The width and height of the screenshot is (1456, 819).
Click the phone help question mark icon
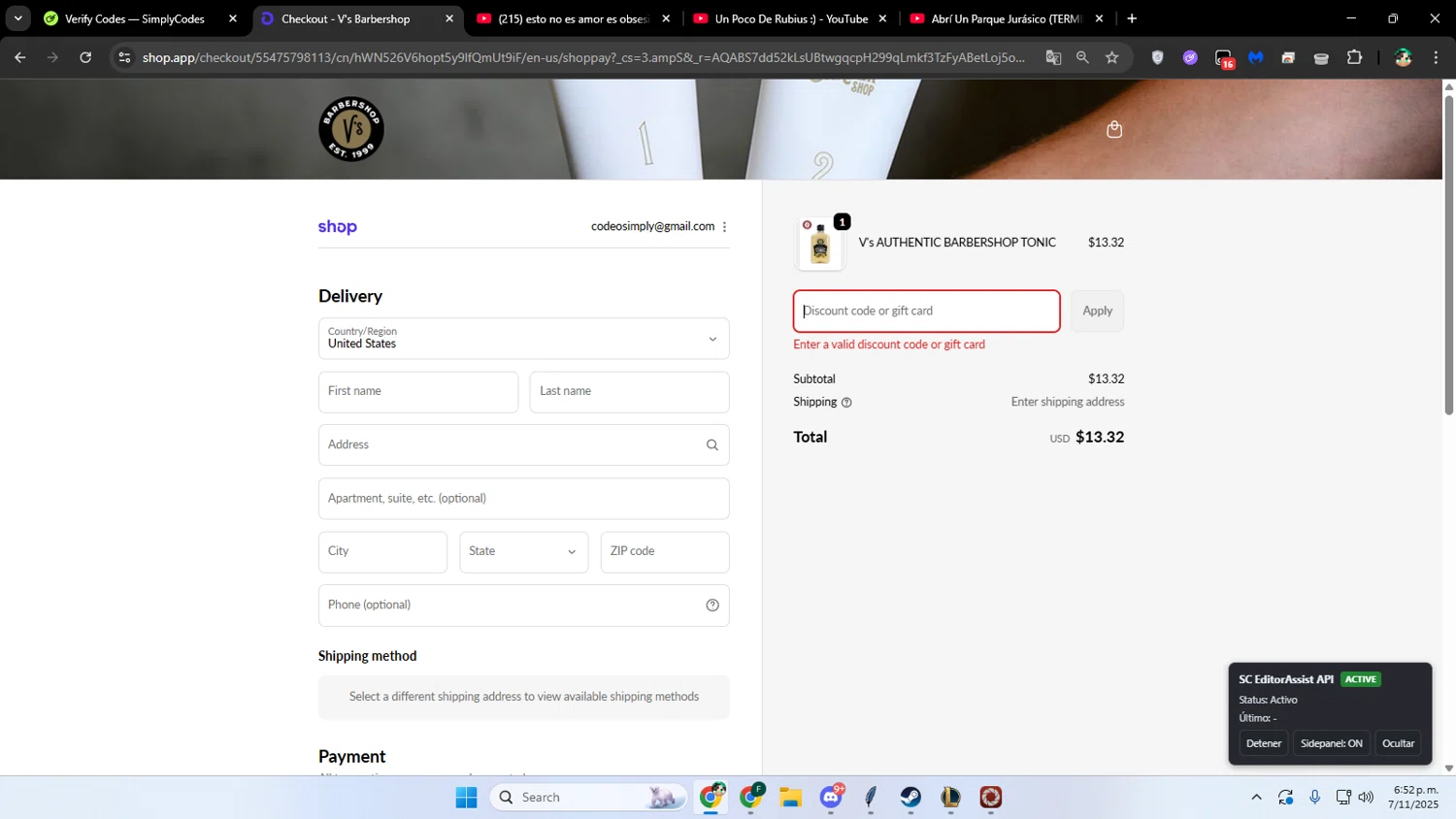click(712, 606)
